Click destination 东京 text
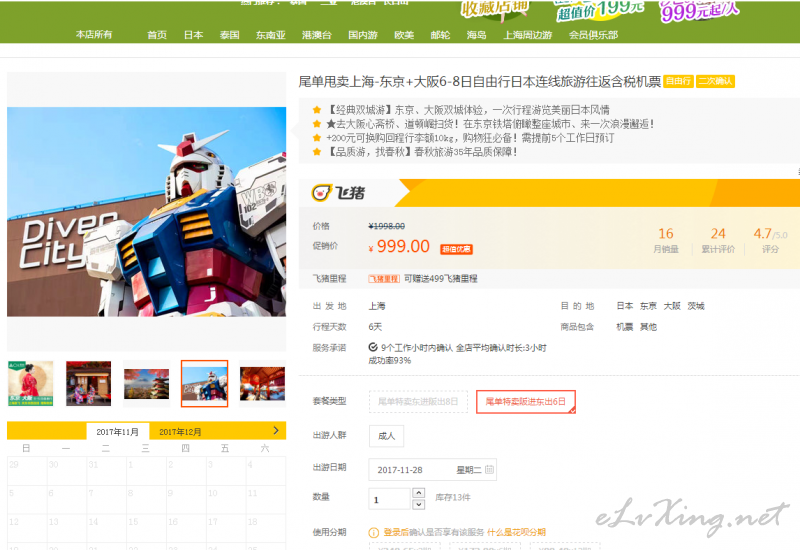Viewport: 800px width, 550px height. coord(648,306)
